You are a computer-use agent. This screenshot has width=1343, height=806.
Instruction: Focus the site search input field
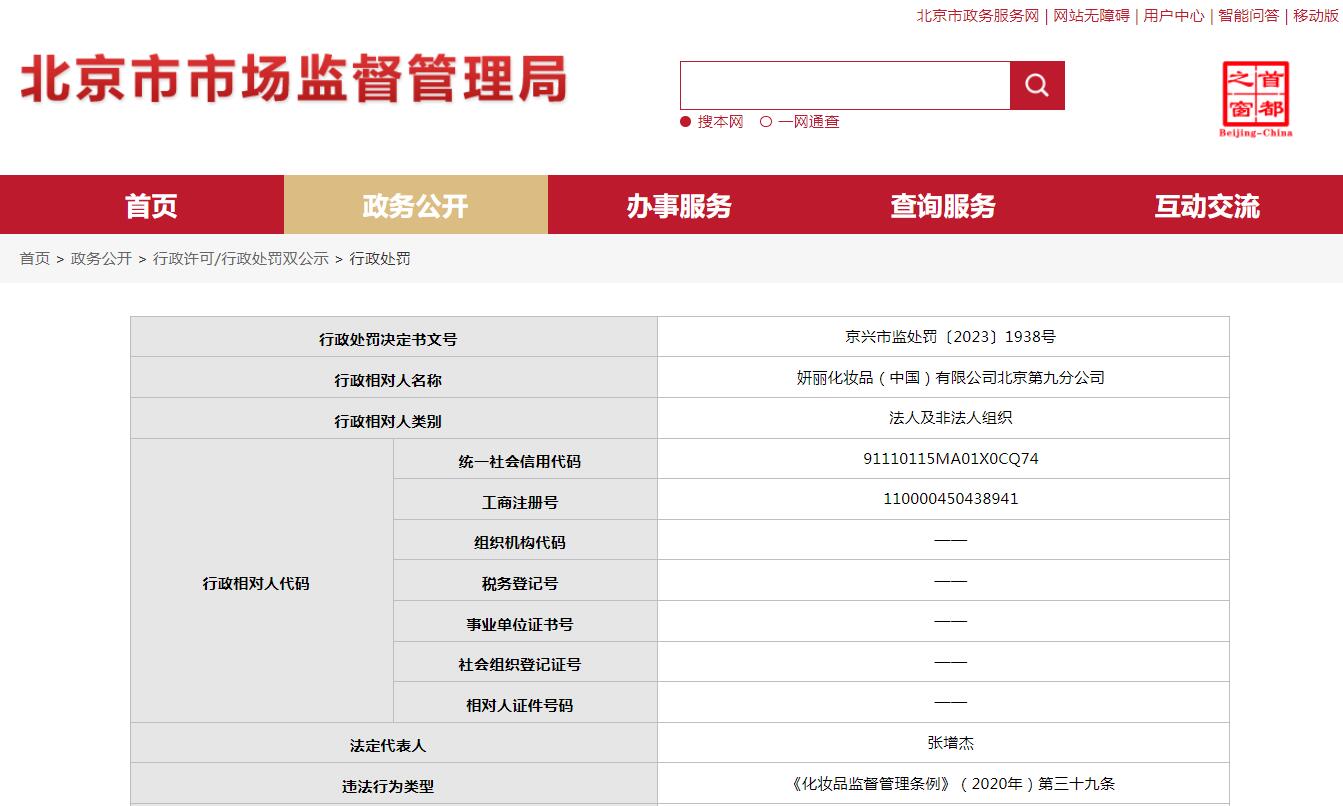click(x=845, y=85)
